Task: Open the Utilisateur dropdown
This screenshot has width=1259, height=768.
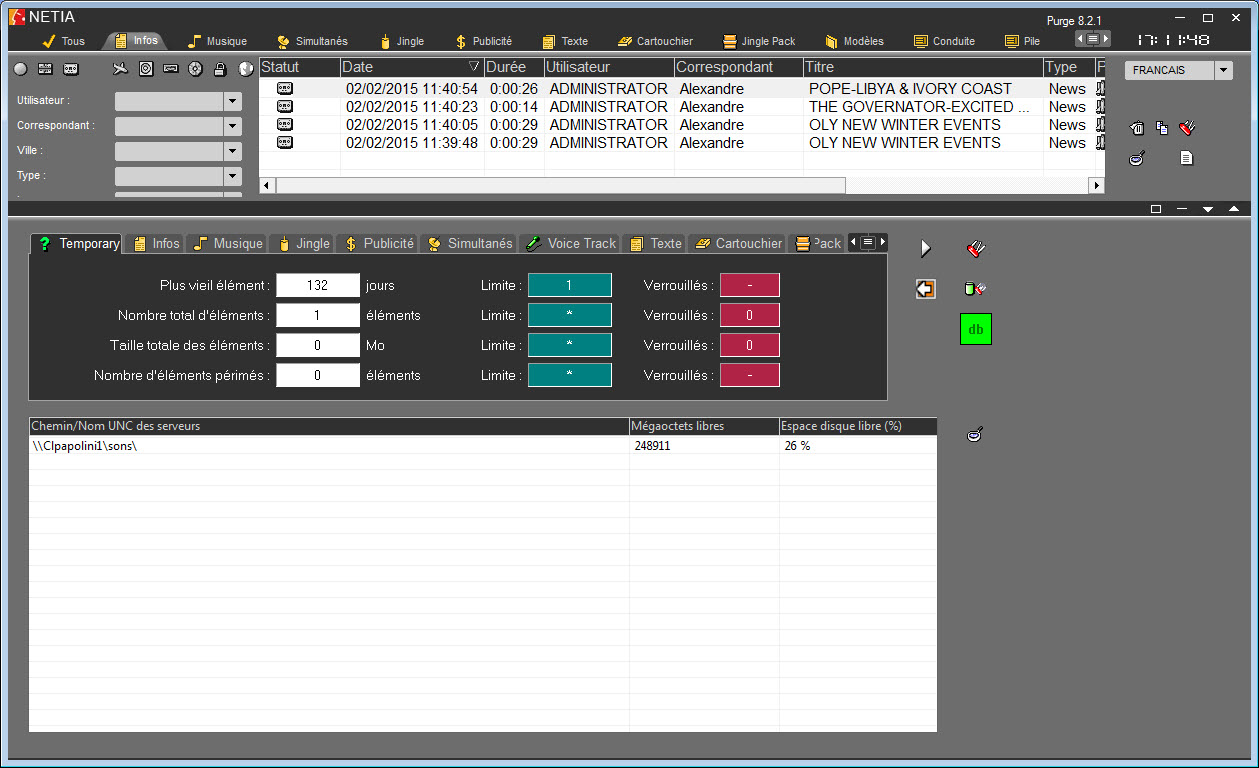Action: click(x=232, y=101)
